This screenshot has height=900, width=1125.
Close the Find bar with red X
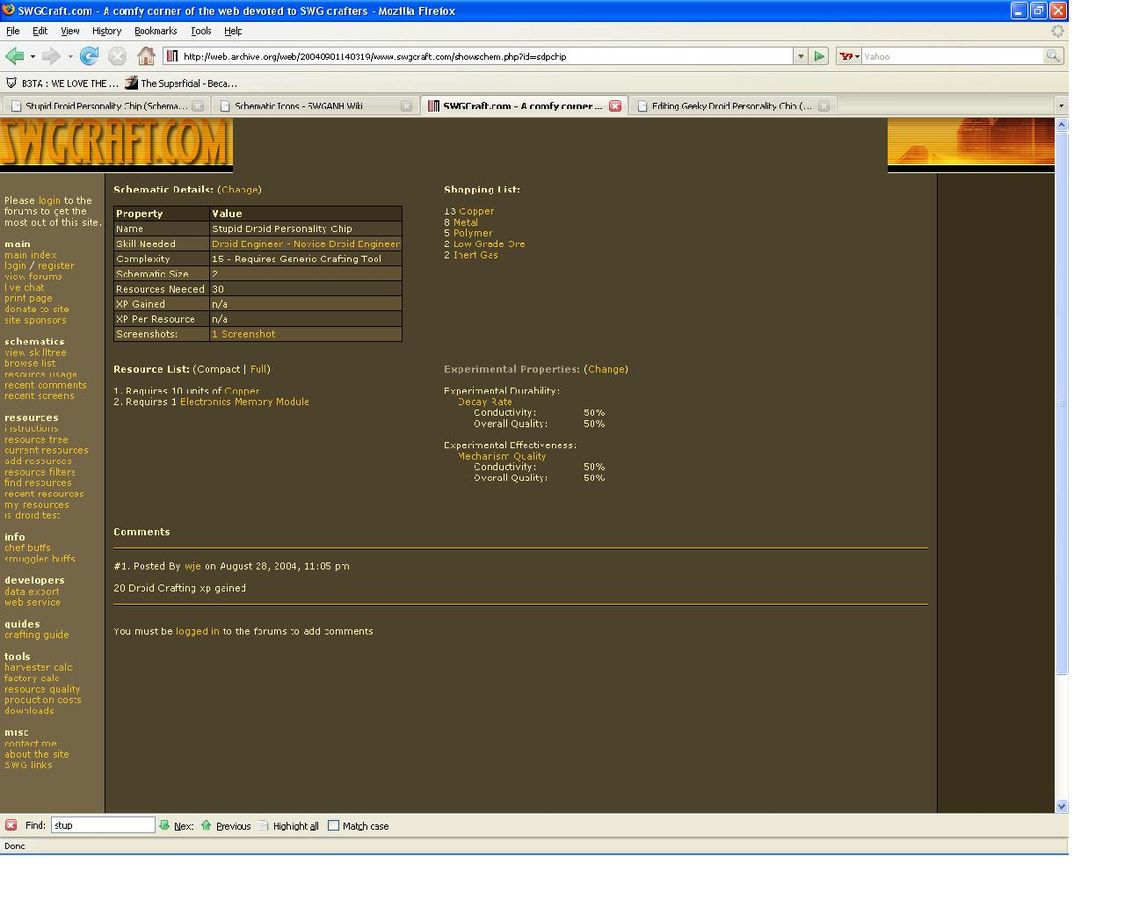coord(11,825)
